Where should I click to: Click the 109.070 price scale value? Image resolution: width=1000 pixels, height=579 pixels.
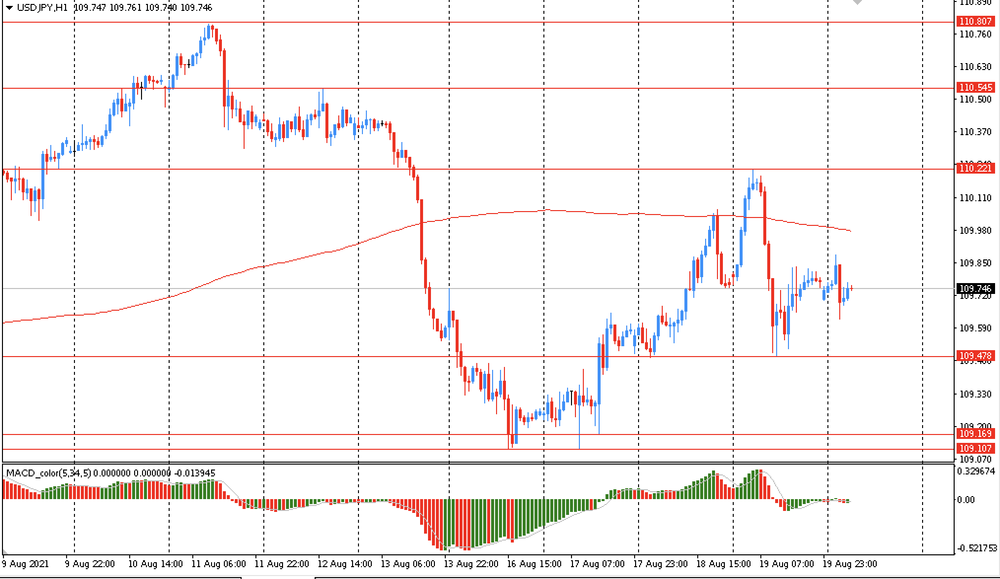976,459
